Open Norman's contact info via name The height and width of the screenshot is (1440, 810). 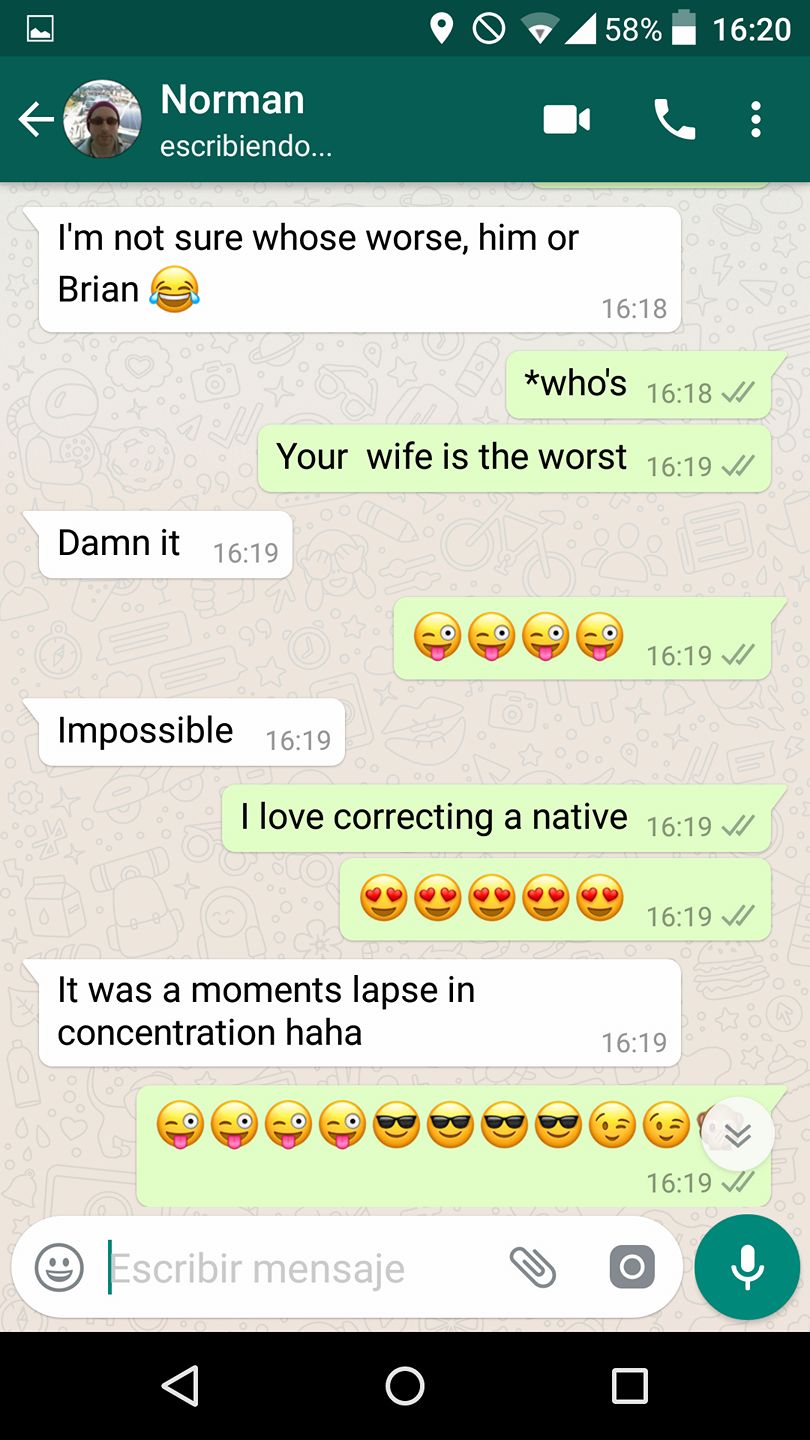click(x=232, y=100)
